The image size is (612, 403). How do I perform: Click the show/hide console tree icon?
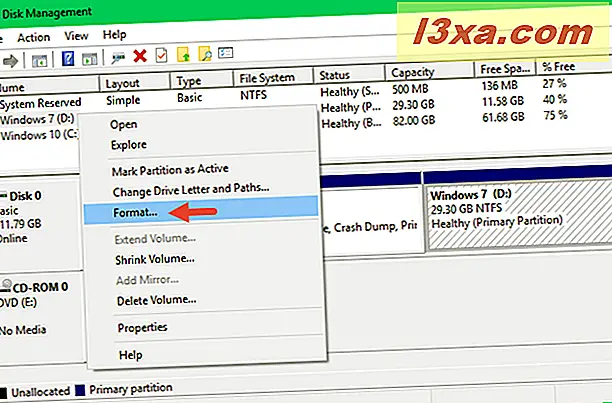(x=39, y=61)
